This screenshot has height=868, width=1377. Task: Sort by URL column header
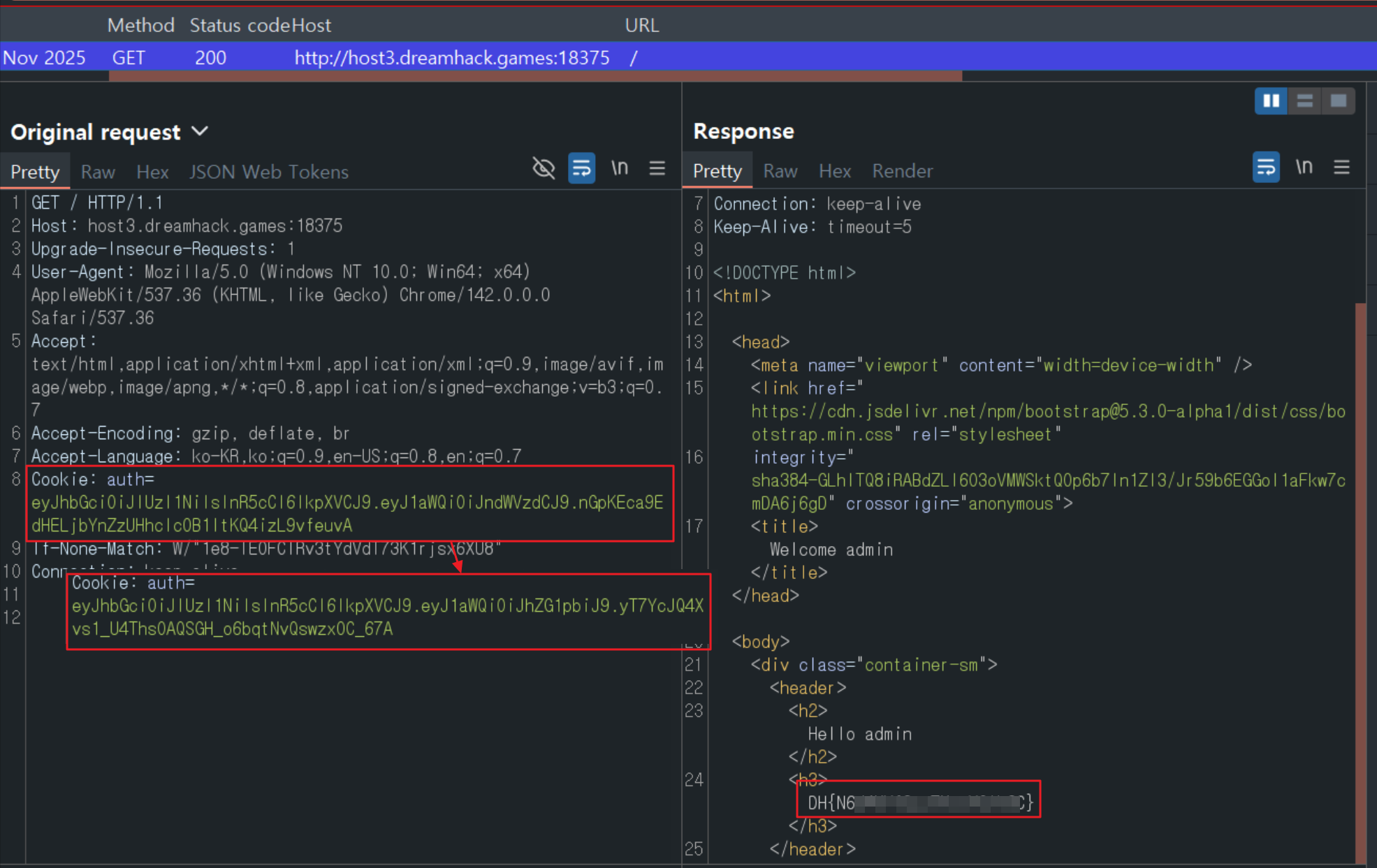641,25
